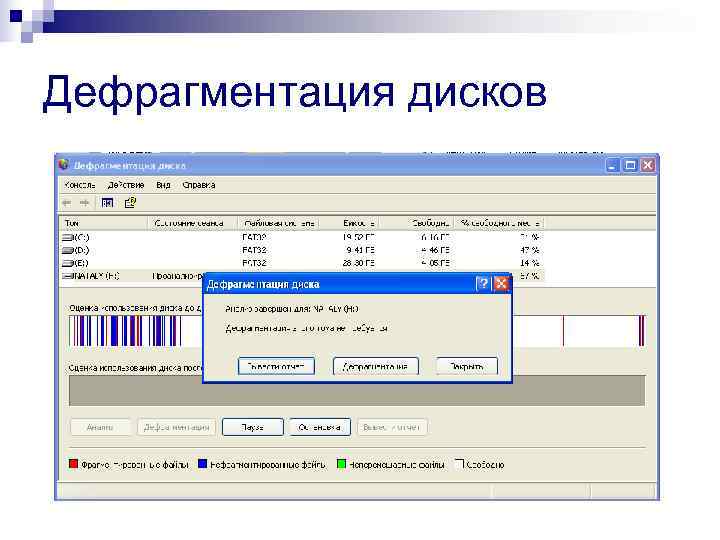Click the back arrow toolbar icon
This screenshot has height=540, width=720.
coord(67,202)
